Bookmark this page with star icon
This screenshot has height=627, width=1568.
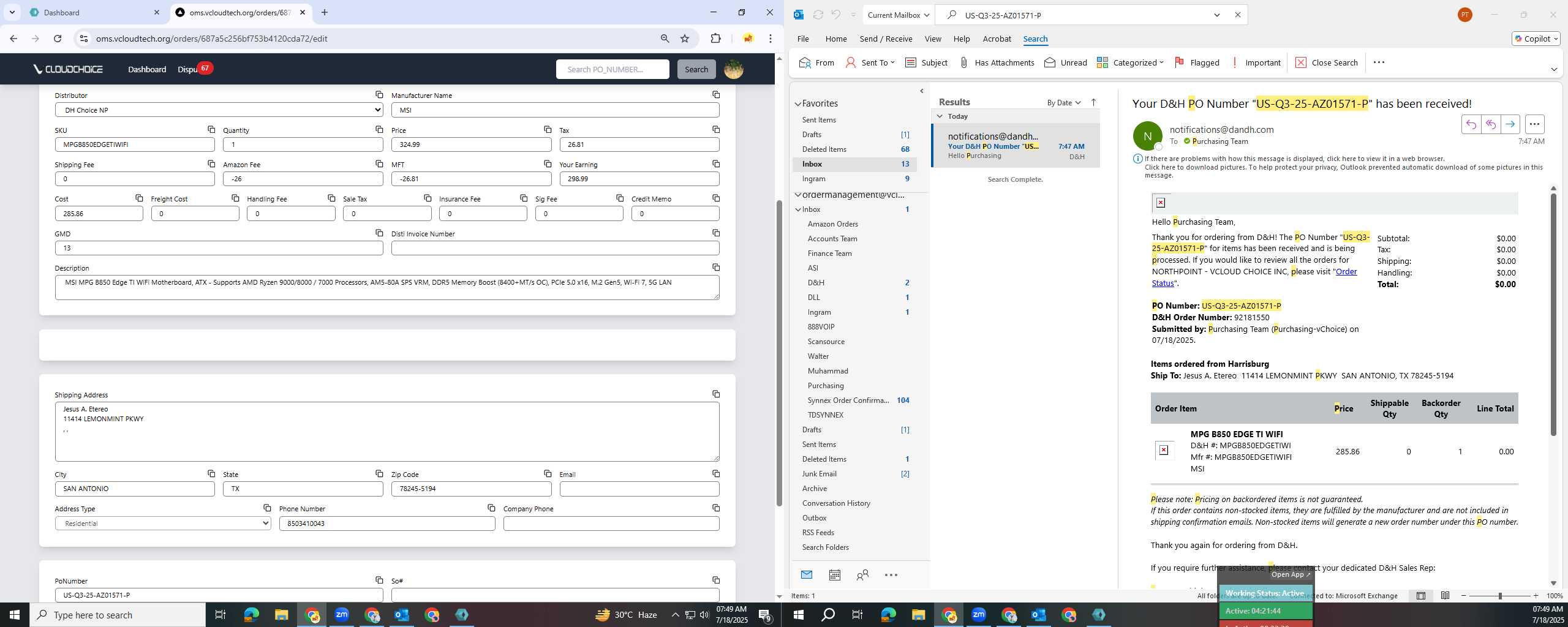pyautogui.click(x=685, y=39)
